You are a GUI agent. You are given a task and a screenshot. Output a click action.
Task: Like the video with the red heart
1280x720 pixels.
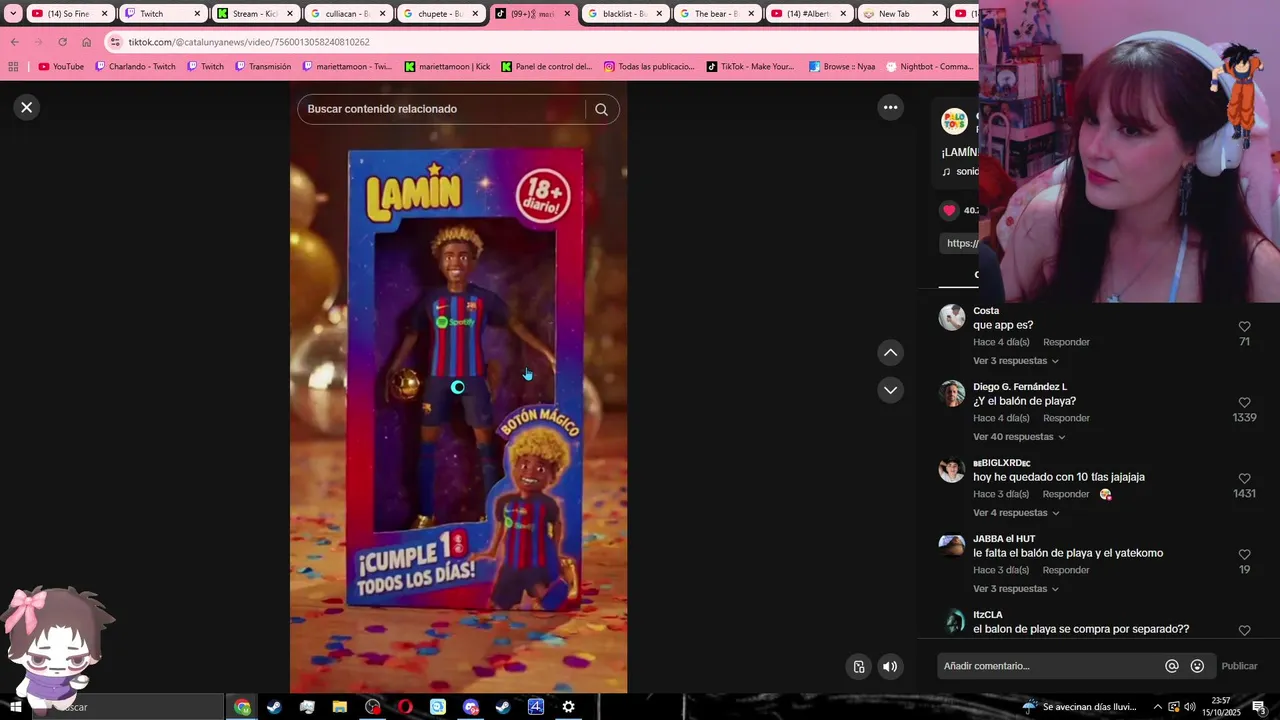[x=949, y=210]
